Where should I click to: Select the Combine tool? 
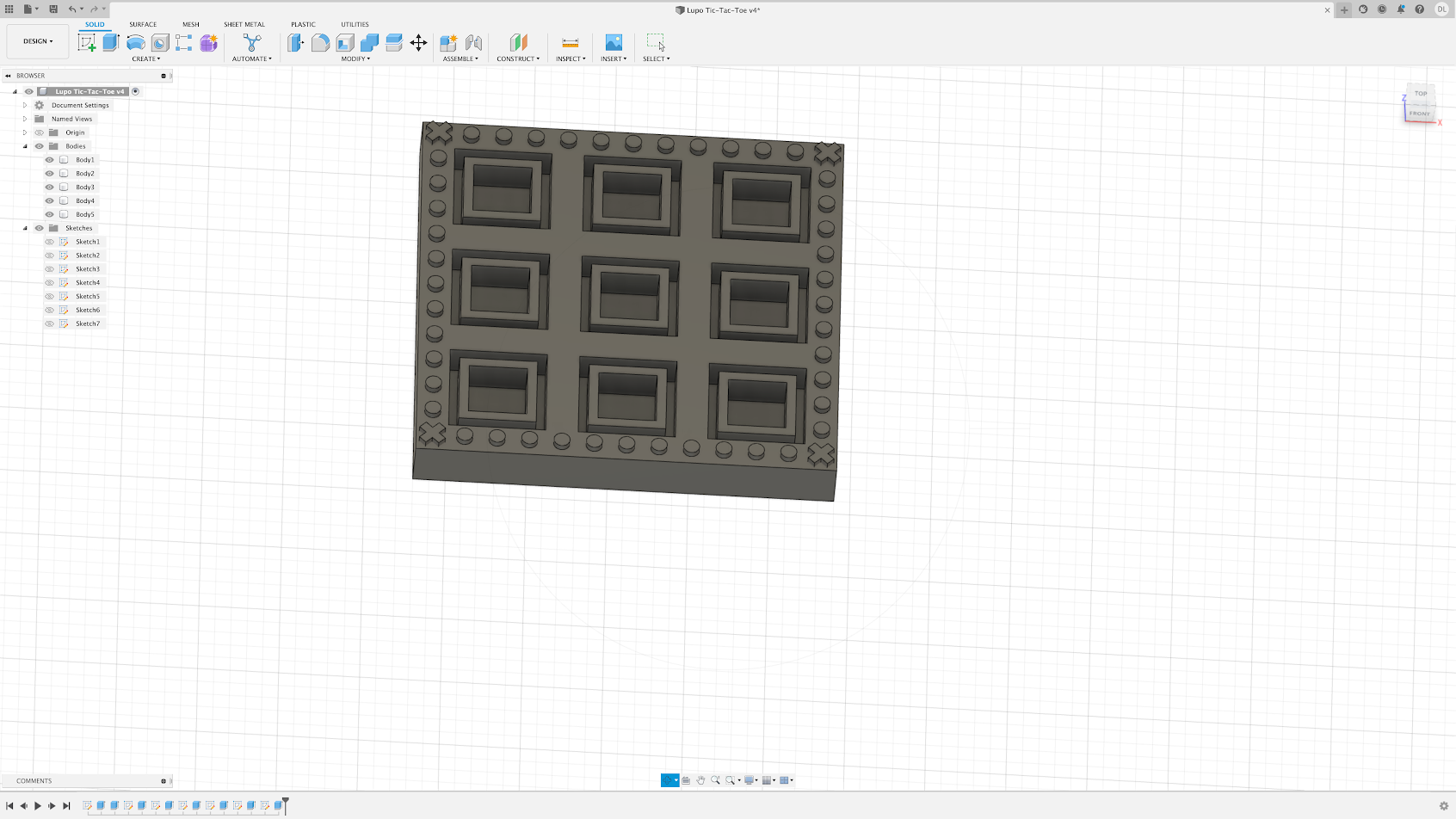click(x=369, y=43)
